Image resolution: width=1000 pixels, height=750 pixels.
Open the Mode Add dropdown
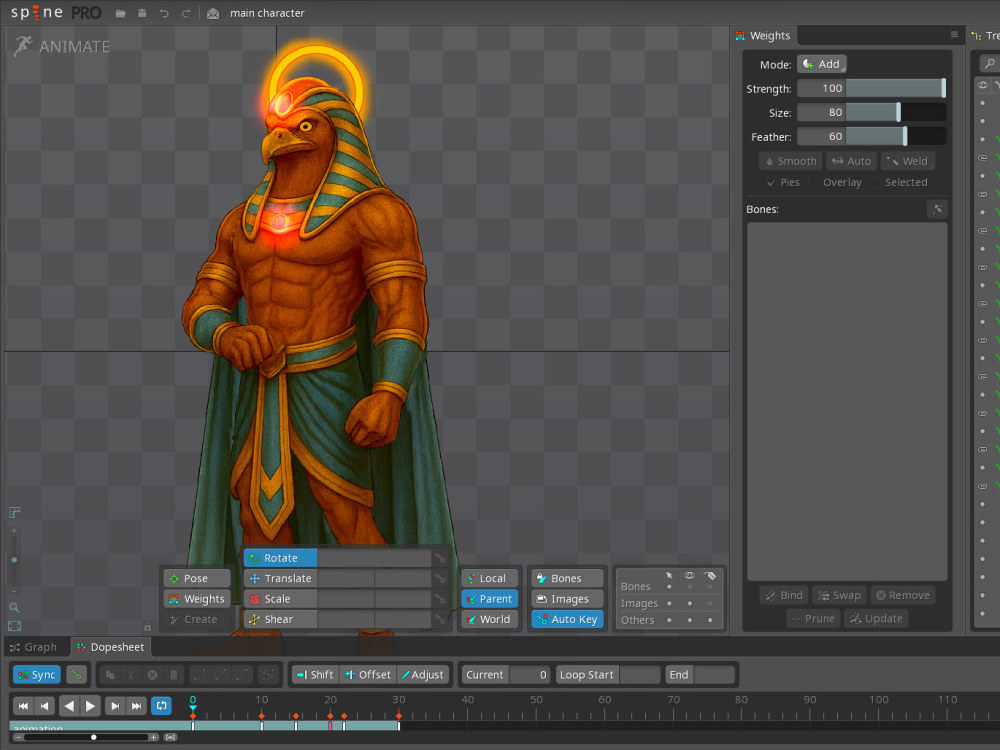tap(821, 64)
